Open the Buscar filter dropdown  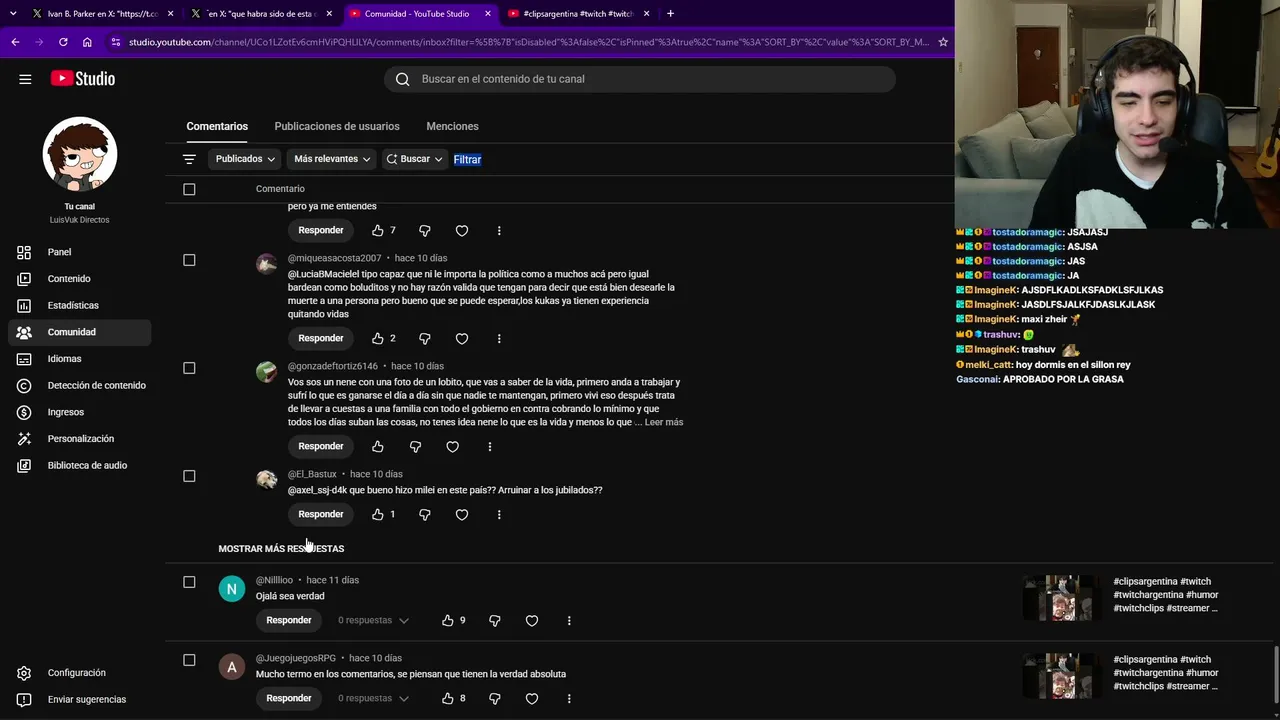pyautogui.click(x=414, y=159)
